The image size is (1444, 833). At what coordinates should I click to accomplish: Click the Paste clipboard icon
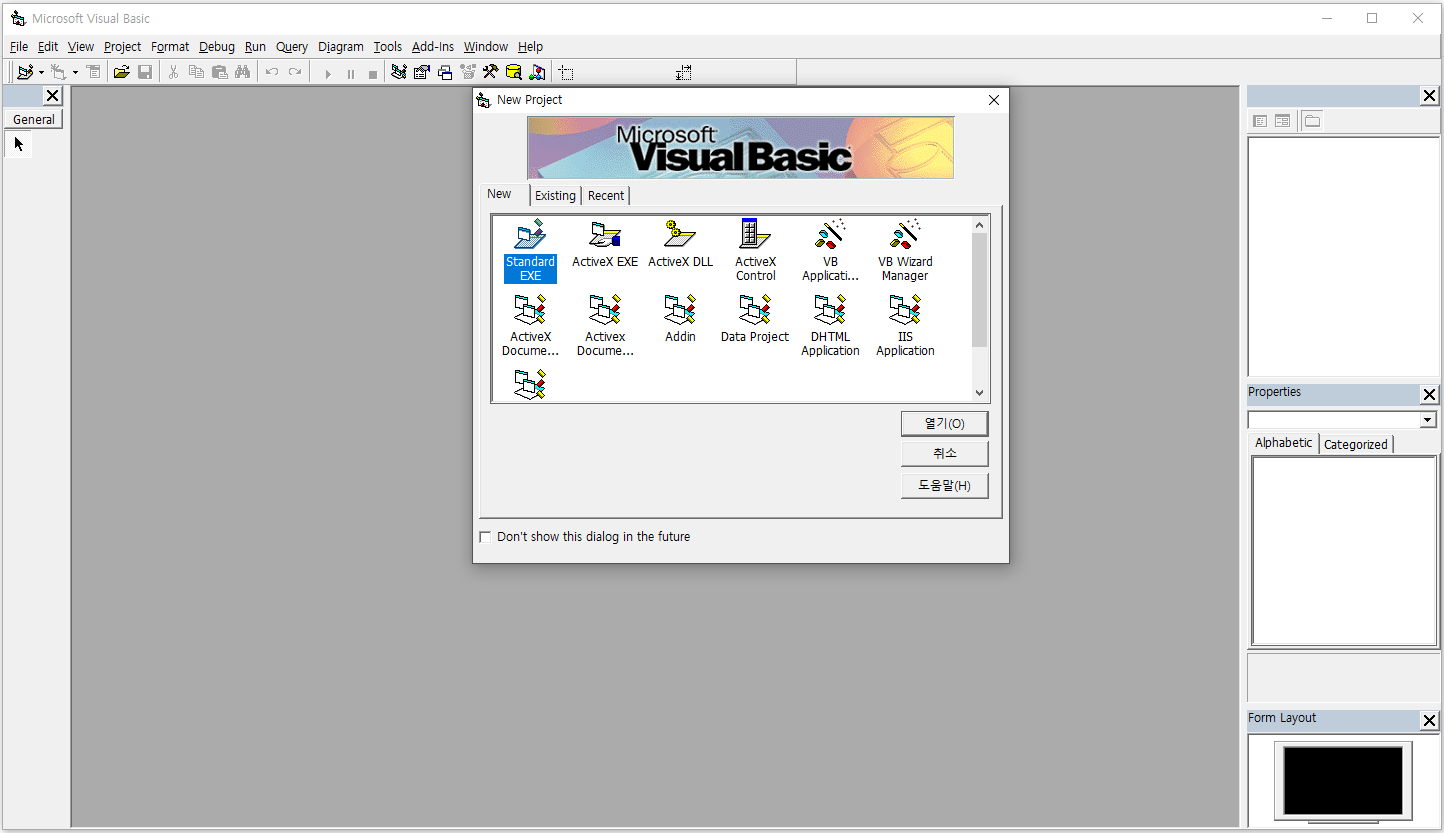pyautogui.click(x=219, y=72)
